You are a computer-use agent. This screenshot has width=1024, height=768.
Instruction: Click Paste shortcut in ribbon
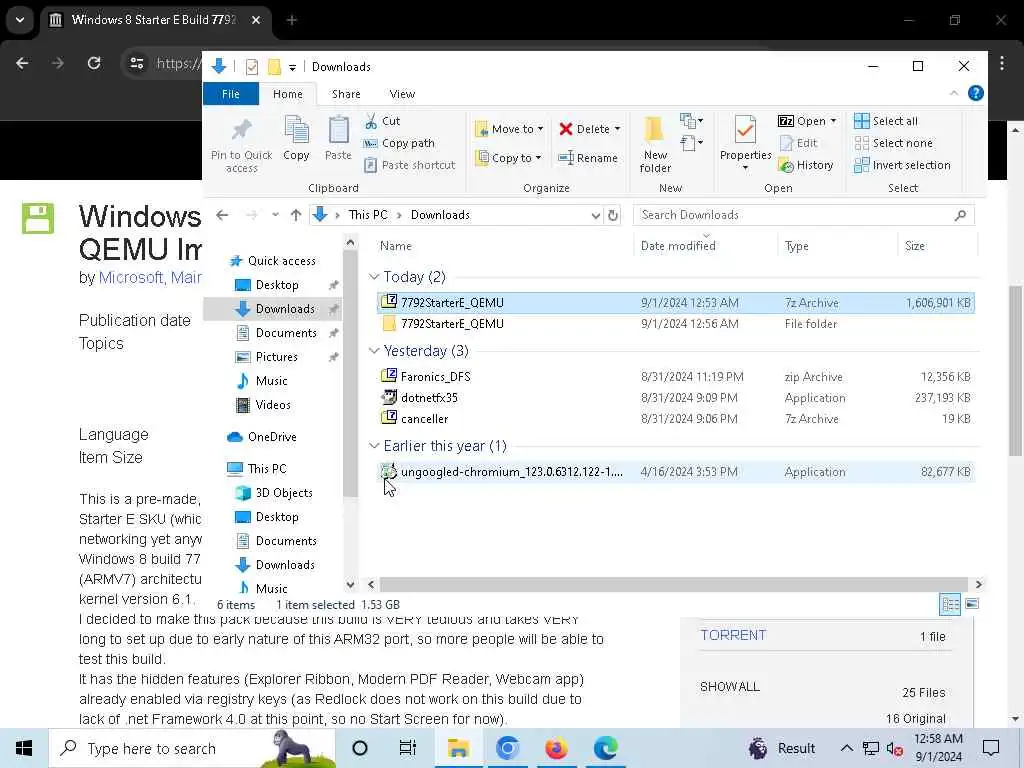409,165
